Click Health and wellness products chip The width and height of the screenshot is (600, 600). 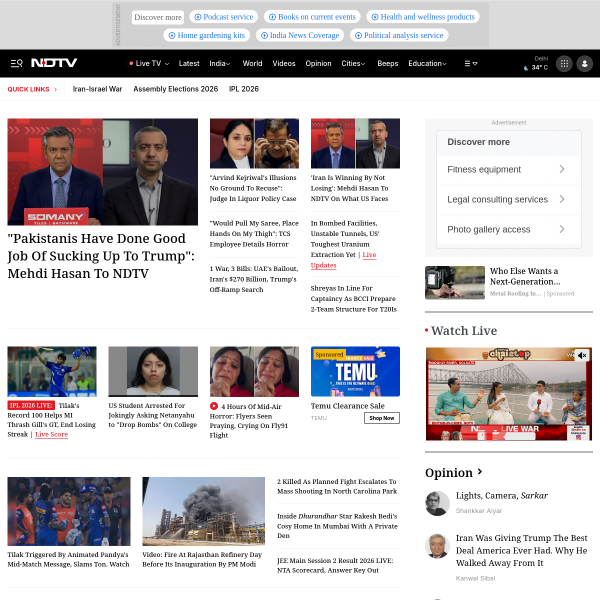coord(423,17)
